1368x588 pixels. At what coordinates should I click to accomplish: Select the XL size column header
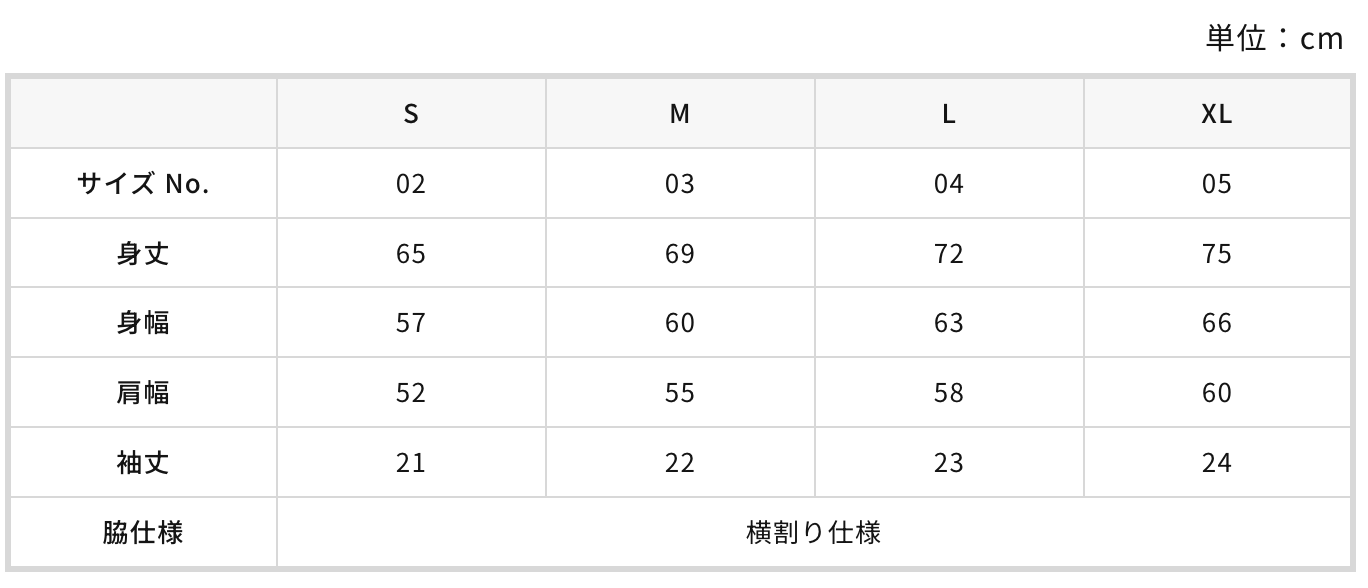coord(1217,114)
